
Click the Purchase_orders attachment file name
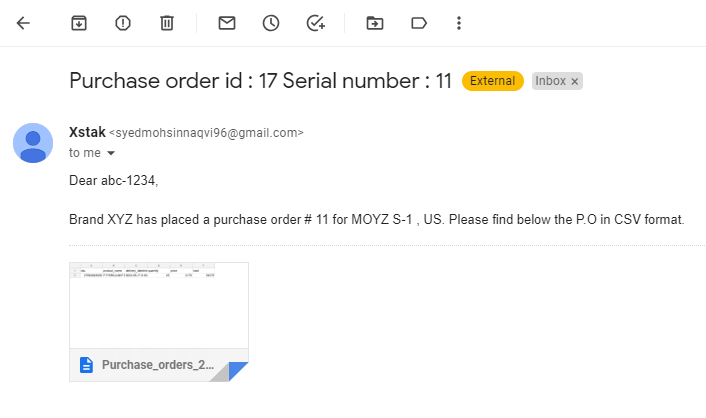[158, 366]
